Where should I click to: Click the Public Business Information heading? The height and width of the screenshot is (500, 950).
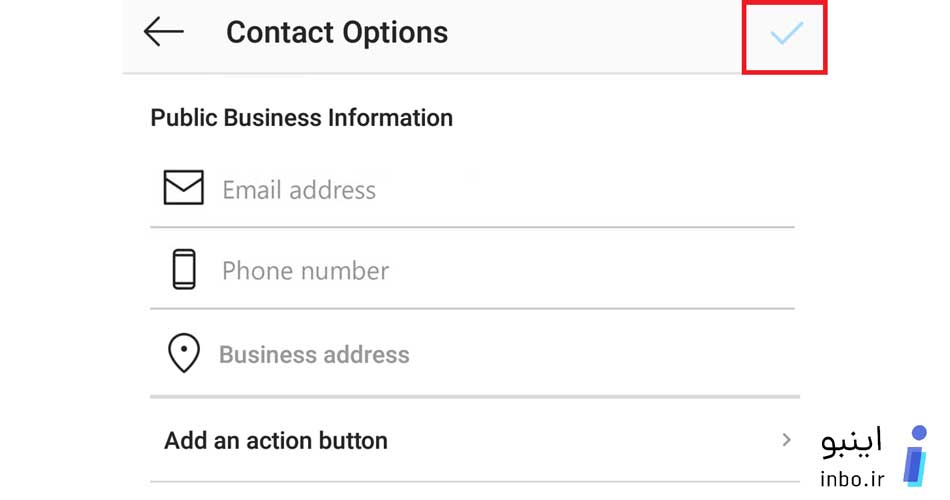click(x=302, y=118)
